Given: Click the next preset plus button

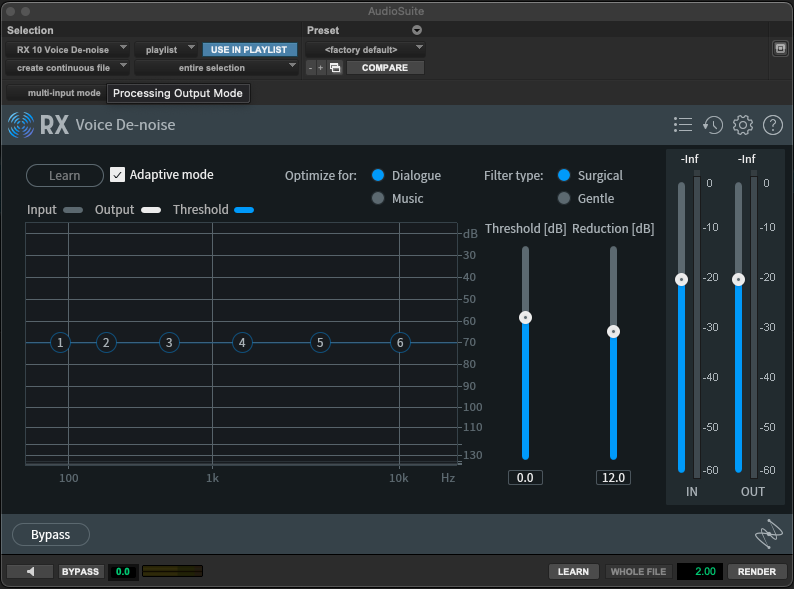Looking at the screenshot, I should tap(321, 67).
